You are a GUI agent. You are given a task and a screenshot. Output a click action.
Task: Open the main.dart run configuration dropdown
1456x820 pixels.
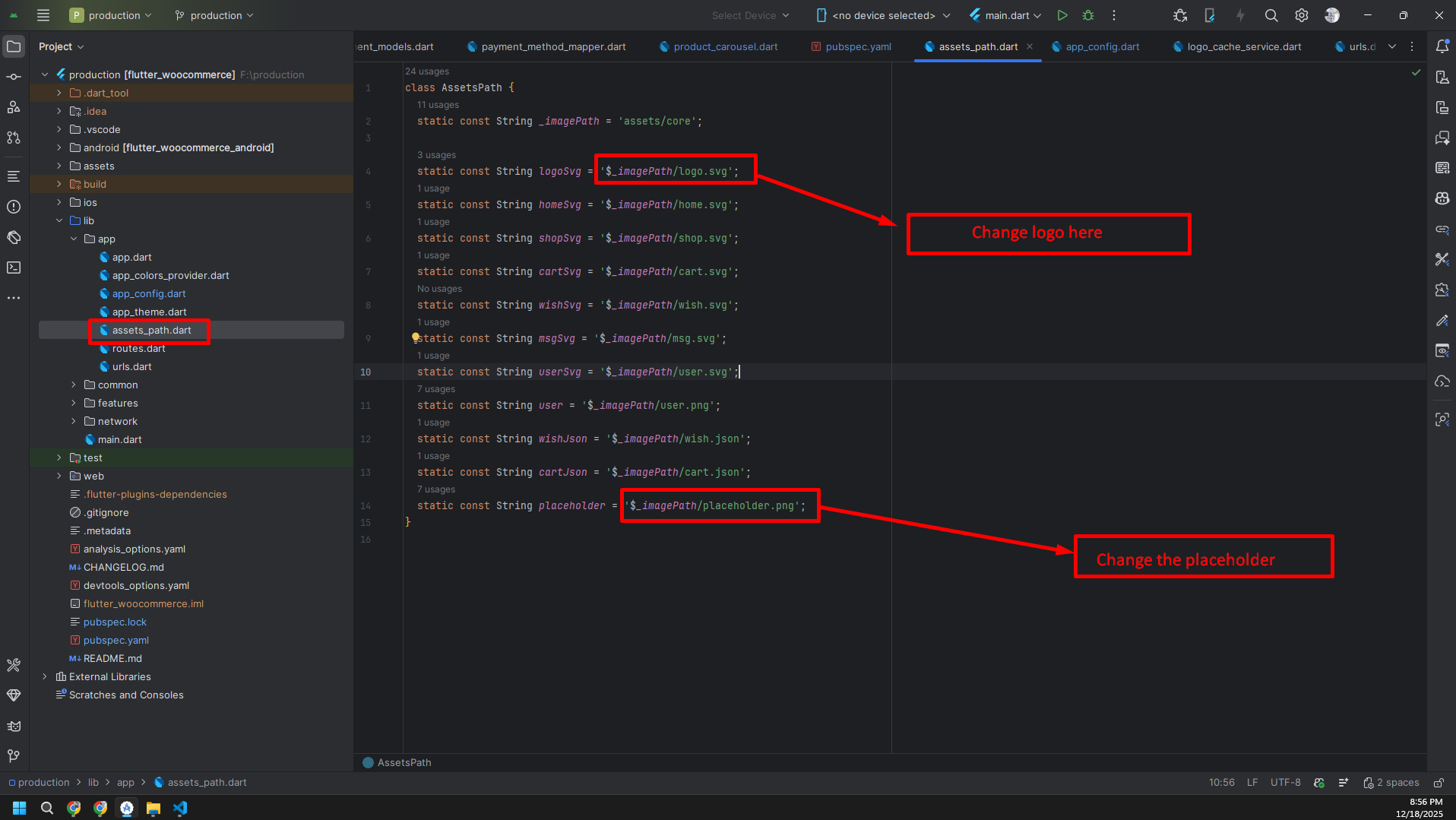tap(1007, 15)
